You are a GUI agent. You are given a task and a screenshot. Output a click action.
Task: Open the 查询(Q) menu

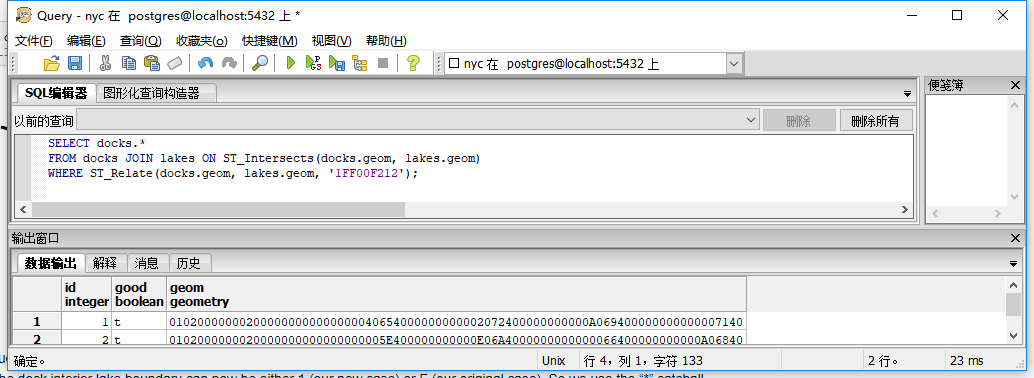(x=140, y=40)
